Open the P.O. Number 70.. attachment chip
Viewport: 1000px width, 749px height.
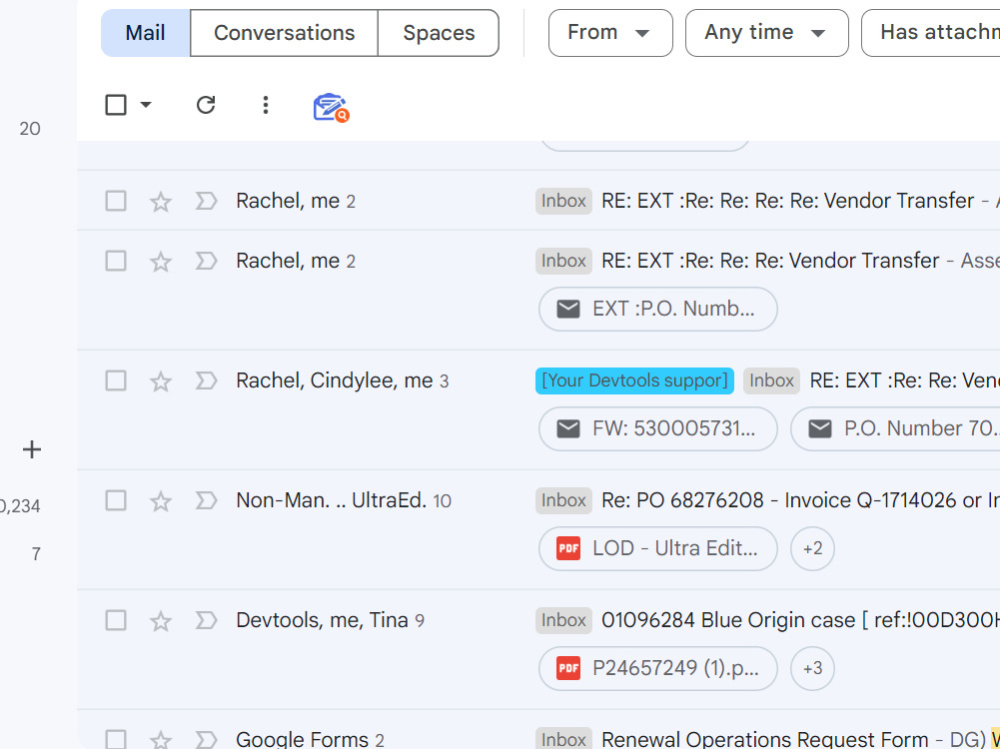tap(895, 429)
